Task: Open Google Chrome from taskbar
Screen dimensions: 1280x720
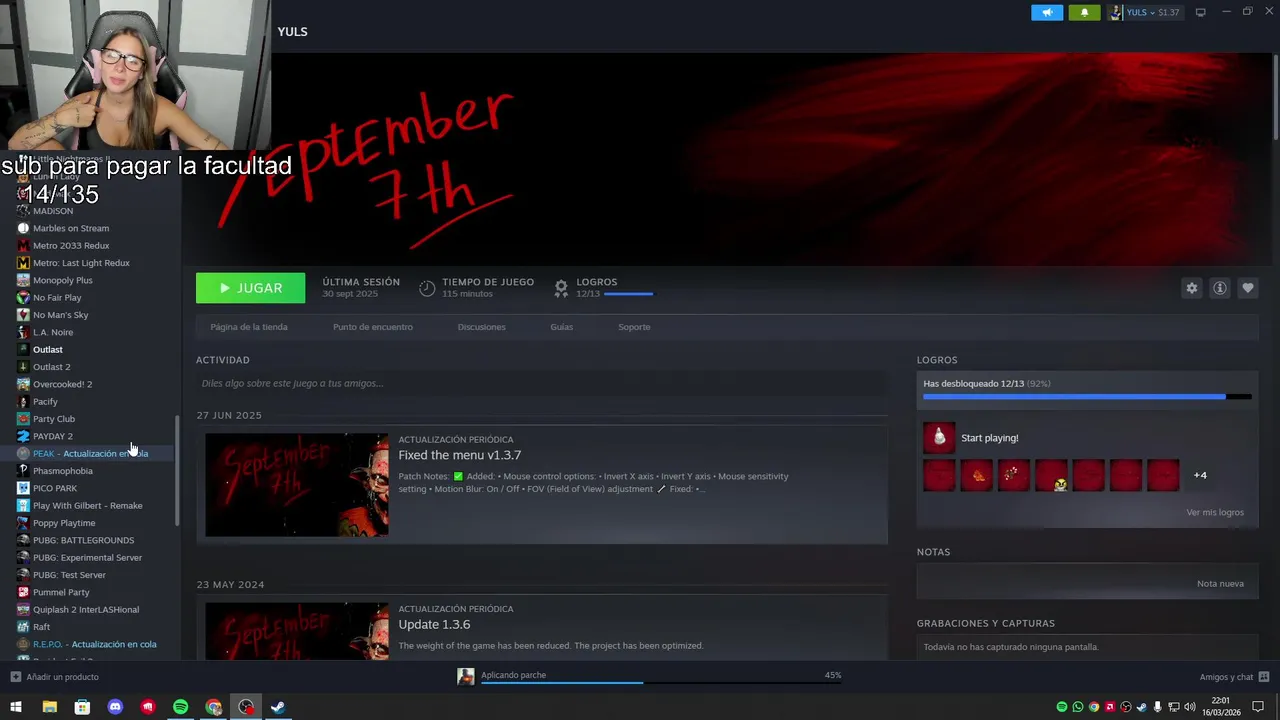Action: 213,707
